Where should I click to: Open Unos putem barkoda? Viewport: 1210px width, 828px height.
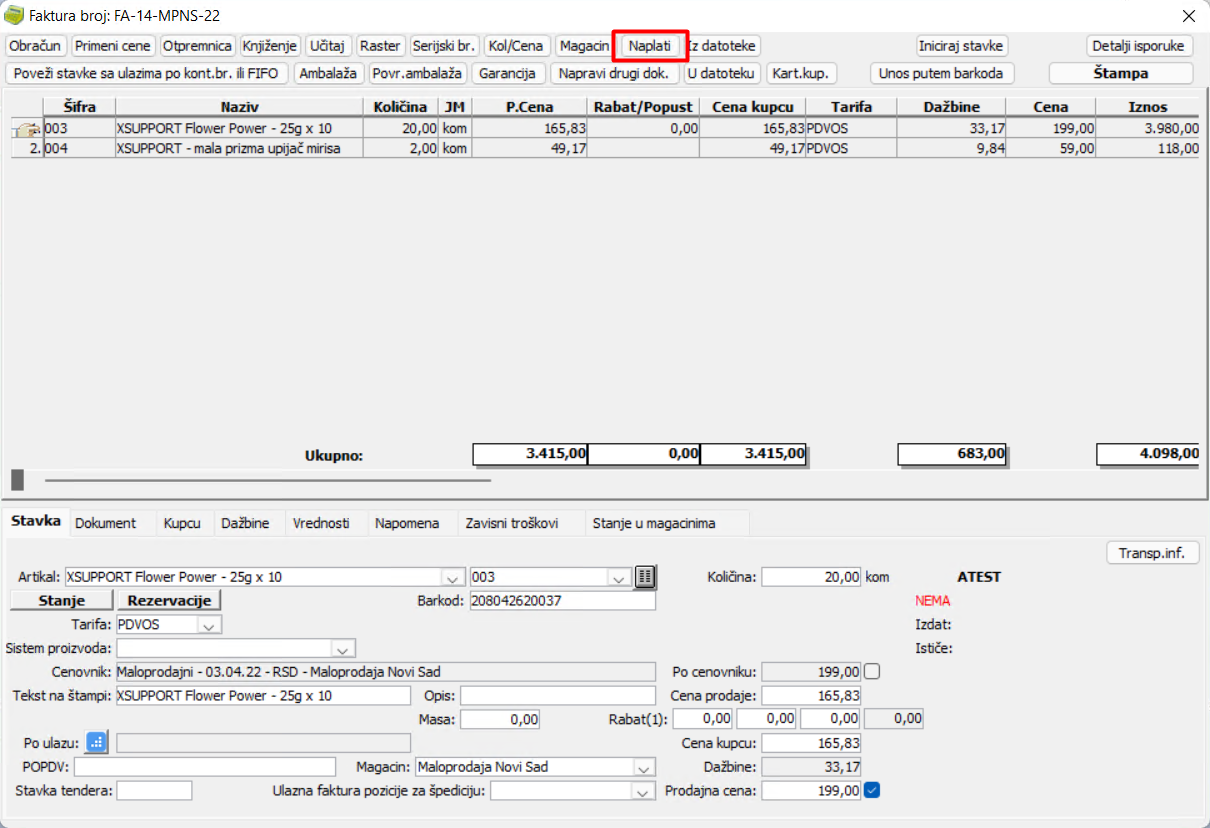[940, 73]
